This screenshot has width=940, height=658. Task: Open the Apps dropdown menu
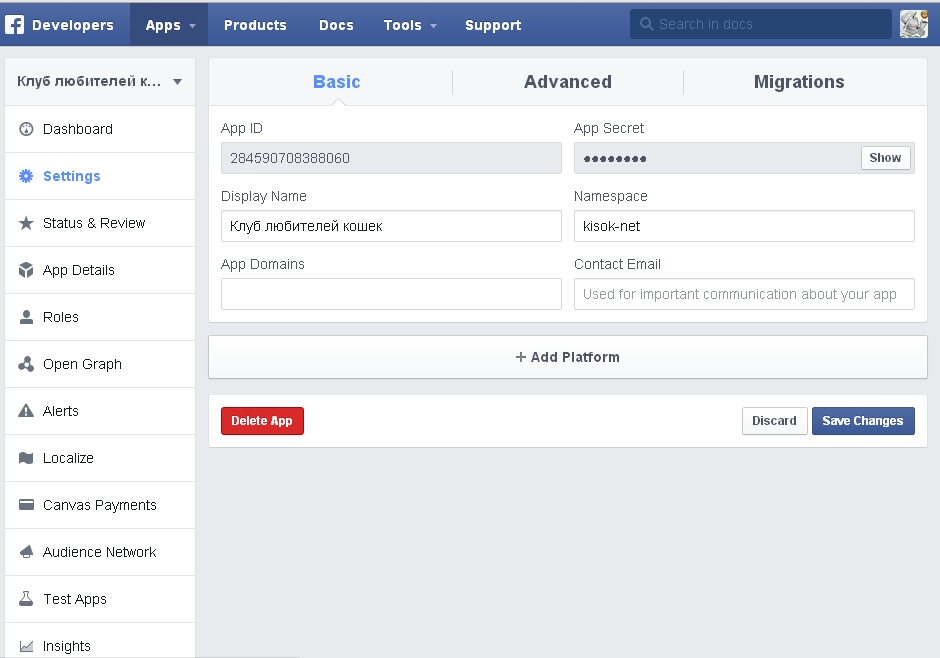coord(170,25)
